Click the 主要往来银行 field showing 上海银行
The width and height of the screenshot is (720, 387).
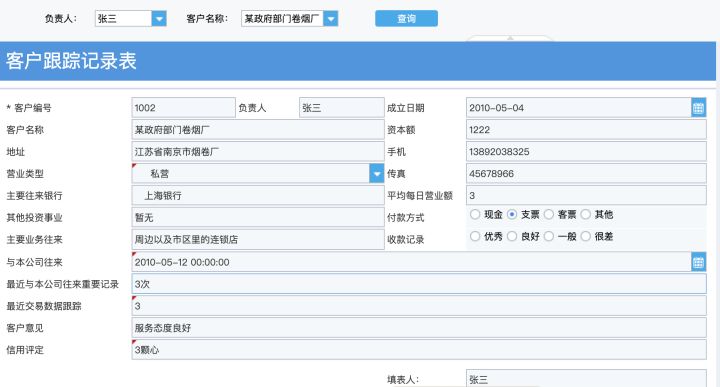[258, 196]
